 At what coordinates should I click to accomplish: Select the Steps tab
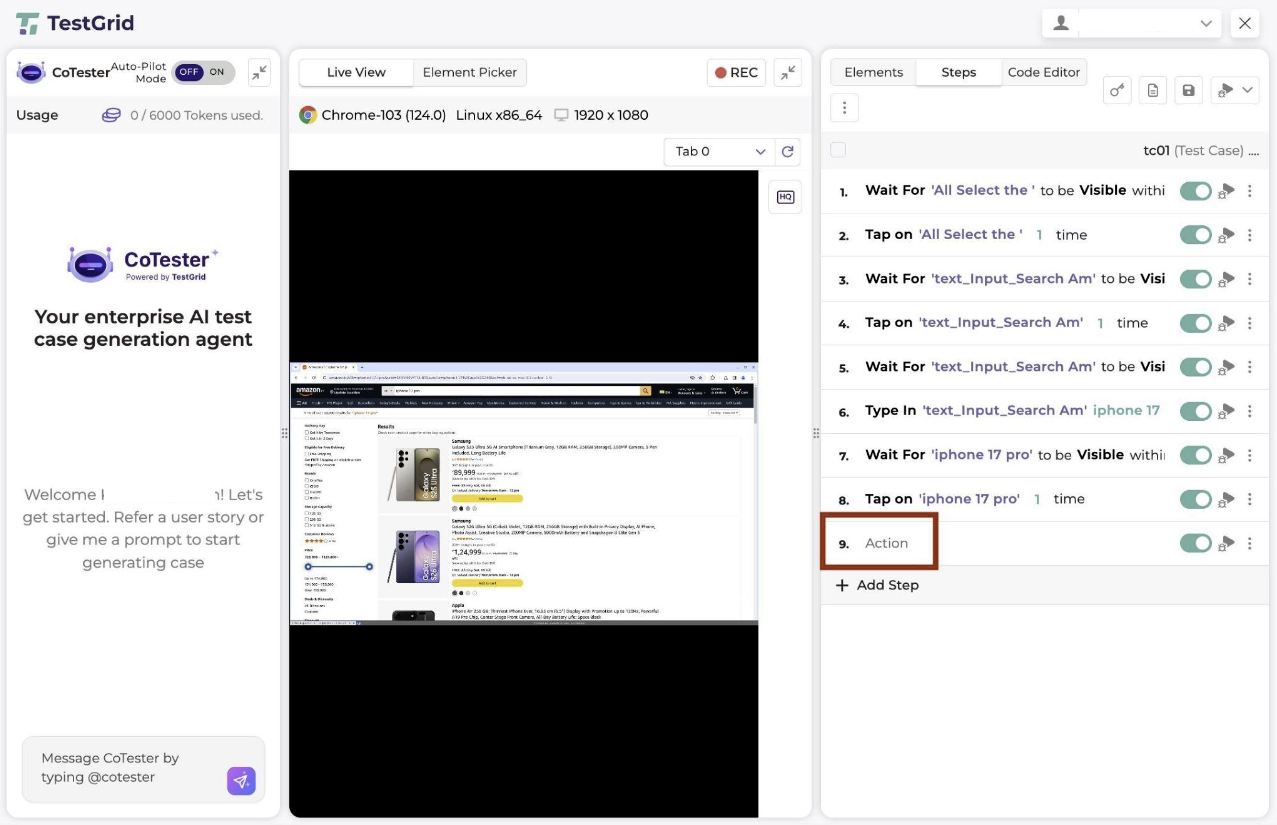(958, 72)
